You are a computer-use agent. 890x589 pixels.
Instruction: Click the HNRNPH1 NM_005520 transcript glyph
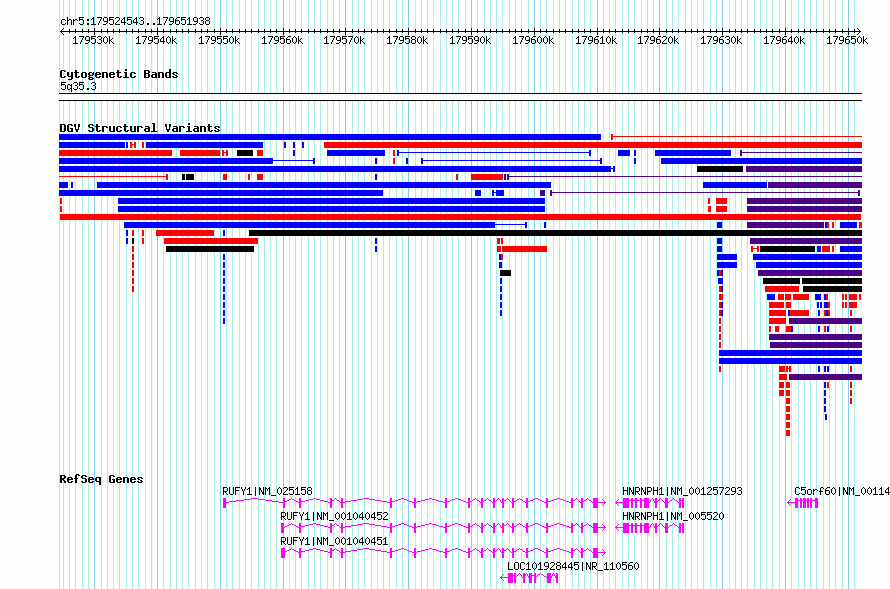[x=650, y=528]
